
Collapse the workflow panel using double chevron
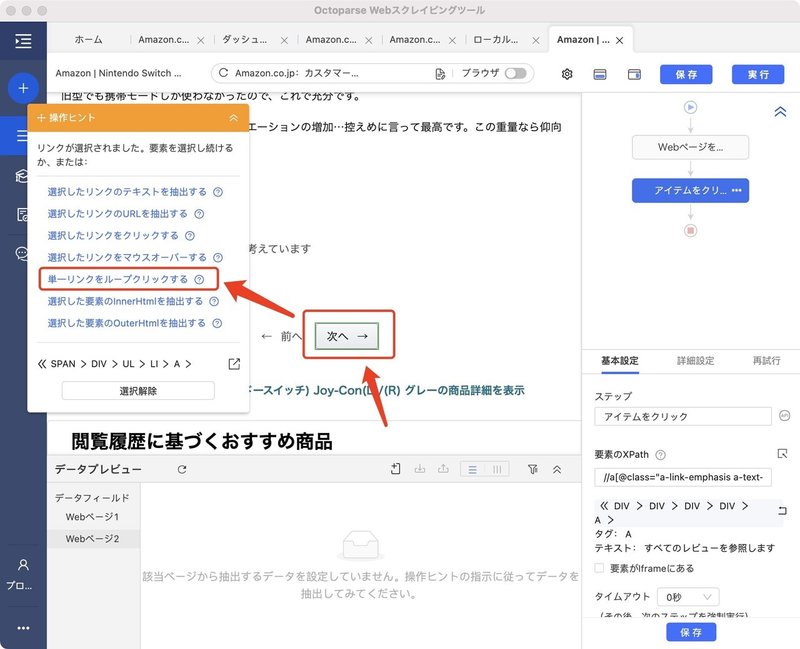pyautogui.click(x=781, y=112)
